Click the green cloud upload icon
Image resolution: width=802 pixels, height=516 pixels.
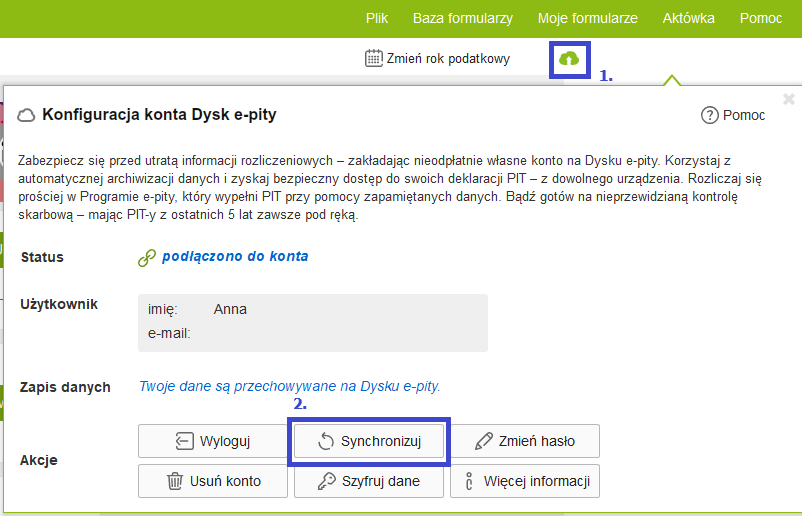click(569, 59)
